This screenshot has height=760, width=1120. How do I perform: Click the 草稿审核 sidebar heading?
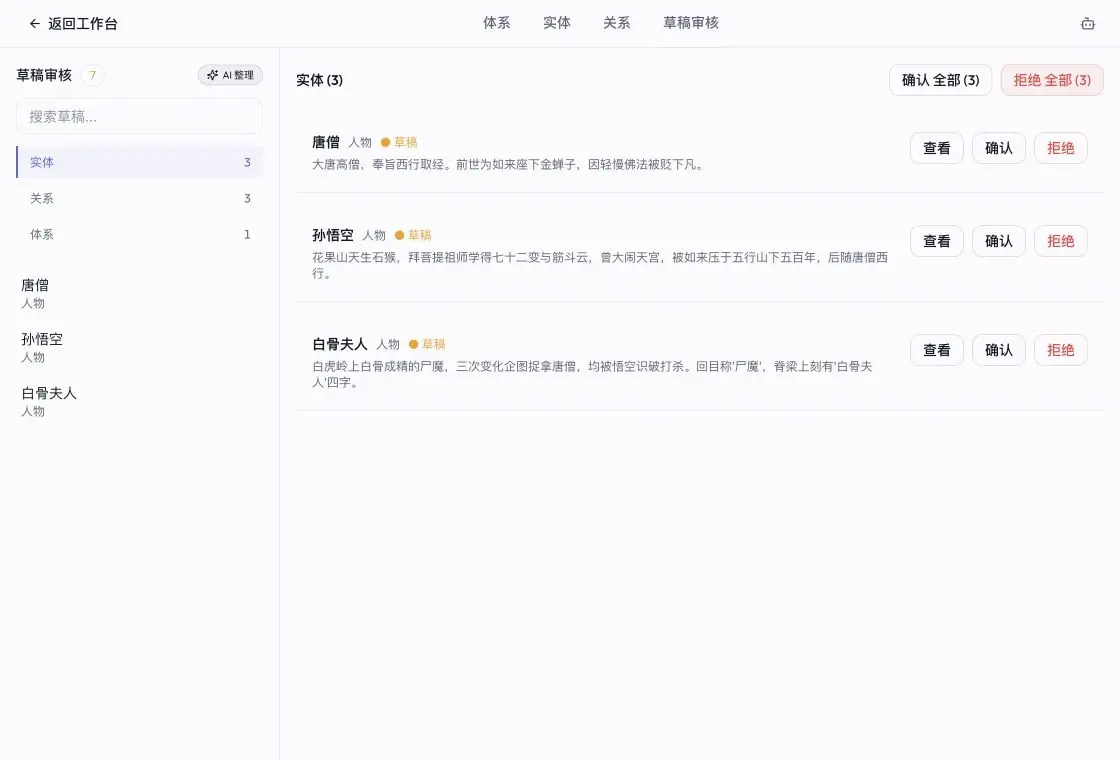pos(44,75)
